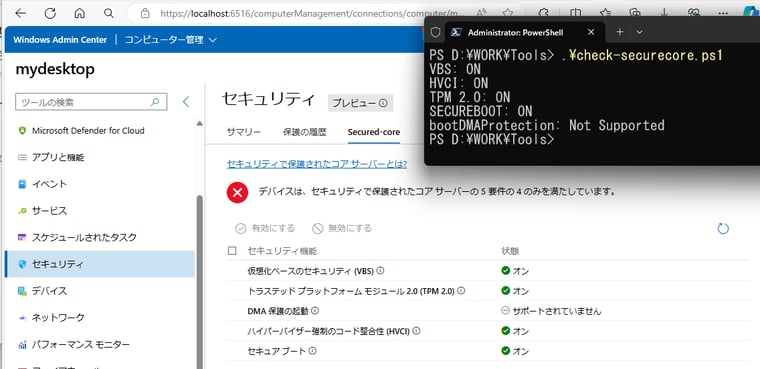
Task: Click the sidebar vertical scrollbar thumb
Action: (200, 281)
